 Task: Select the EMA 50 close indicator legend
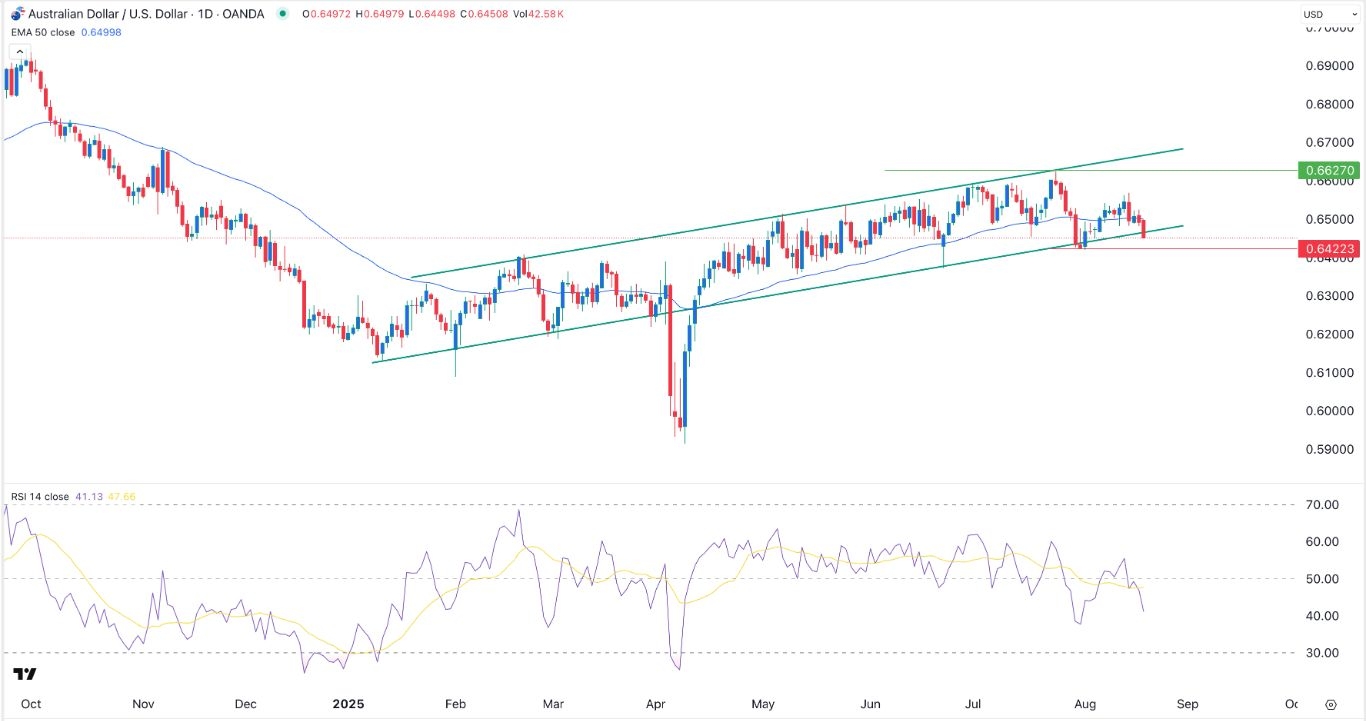pos(41,31)
